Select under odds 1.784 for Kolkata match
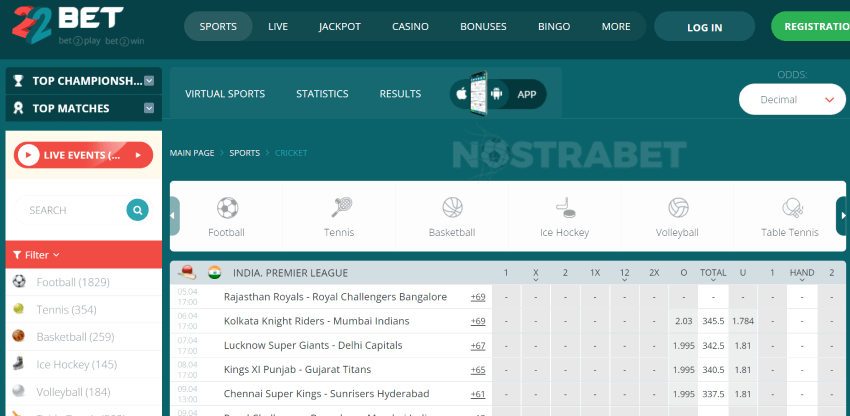850x416 pixels. click(743, 321)
